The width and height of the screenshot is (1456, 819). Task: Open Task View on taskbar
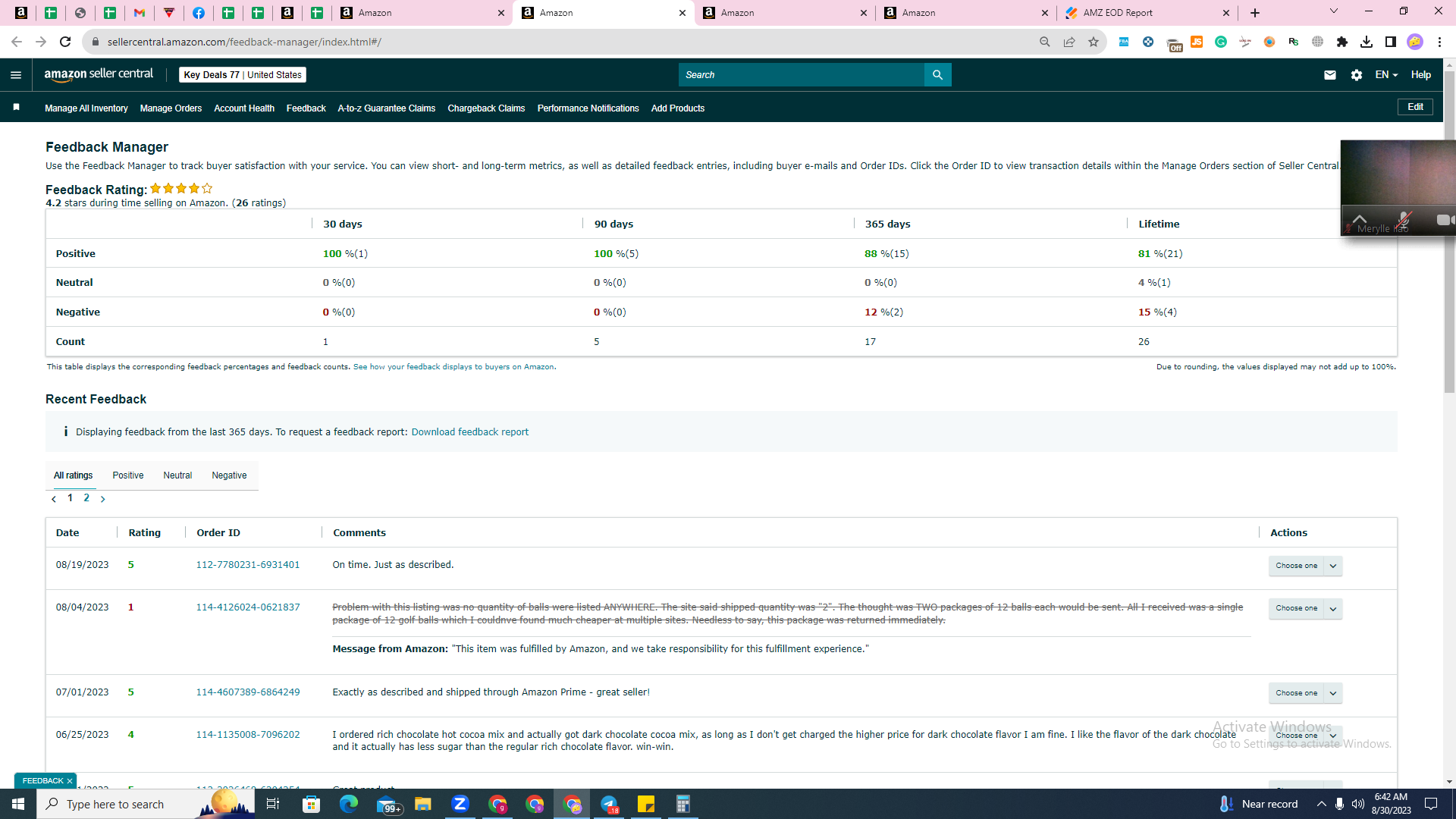(x=273, y=804)
